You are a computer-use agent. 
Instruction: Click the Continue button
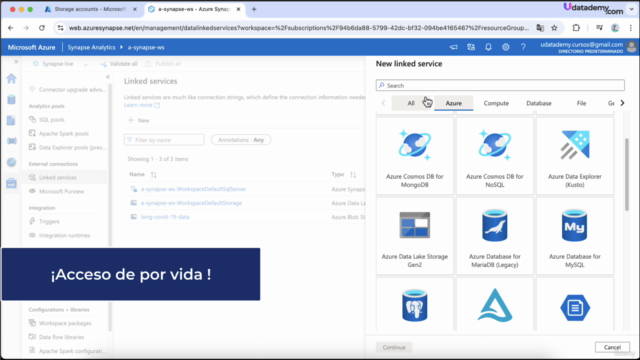[394, 347]
